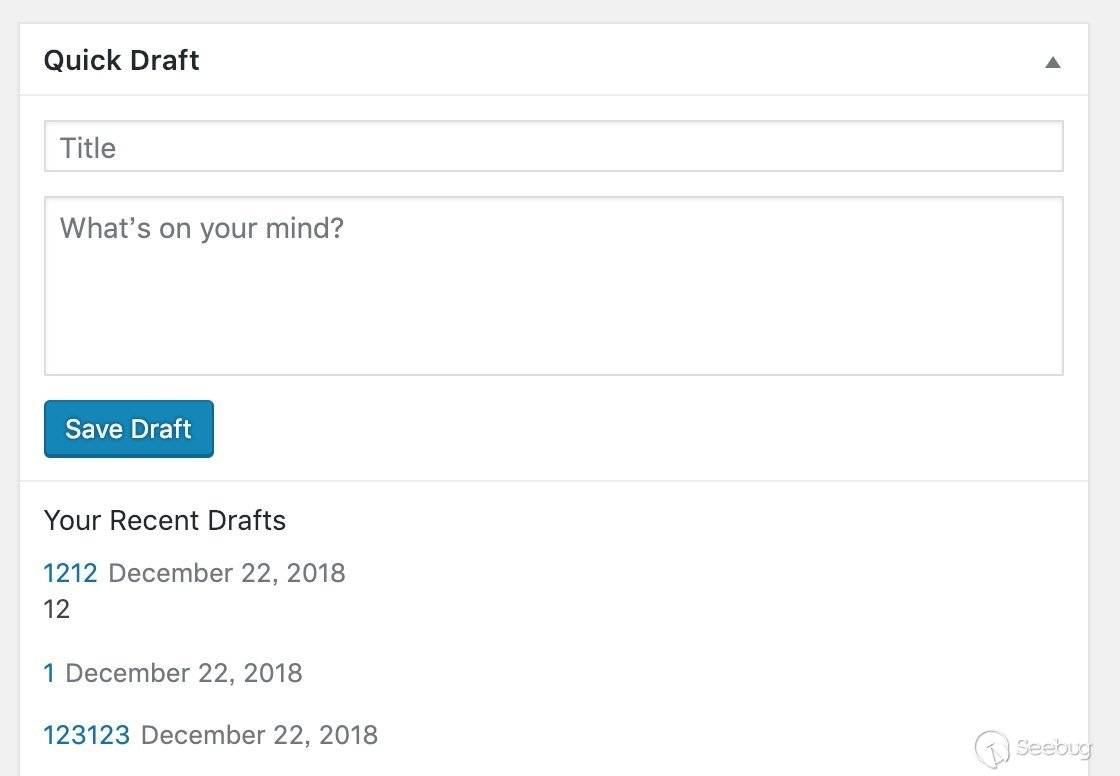
Task: Click empty header space right of Quick Draft title
Action: coord(600,60)
